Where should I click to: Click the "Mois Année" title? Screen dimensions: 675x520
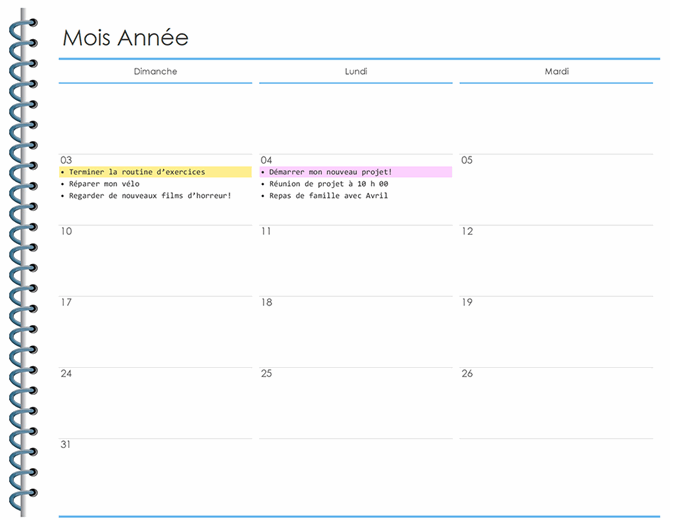pyautogui.click(x=125, y=38)
